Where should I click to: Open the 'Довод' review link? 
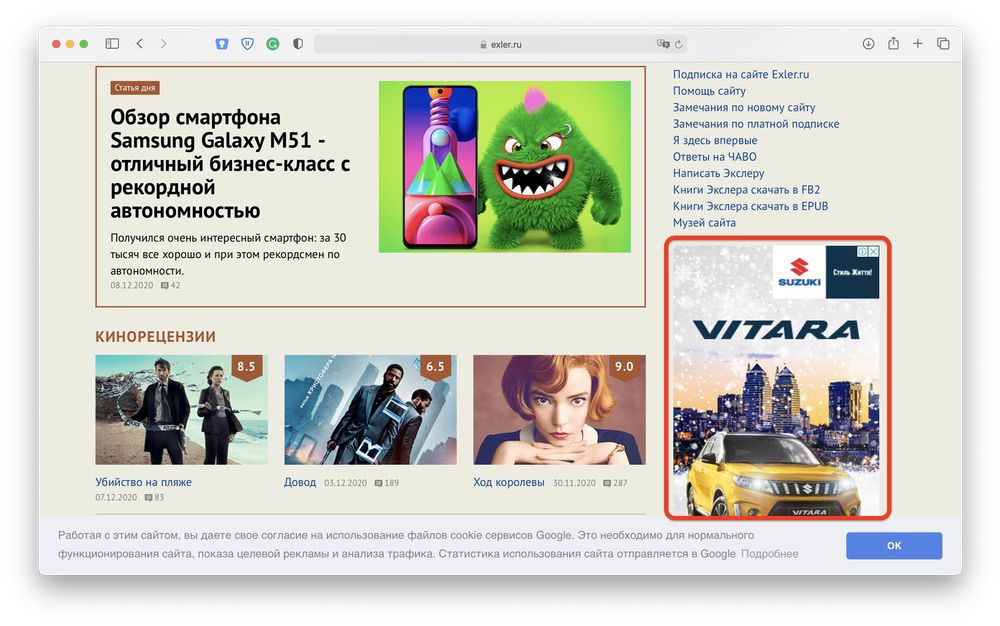(300, 482)
